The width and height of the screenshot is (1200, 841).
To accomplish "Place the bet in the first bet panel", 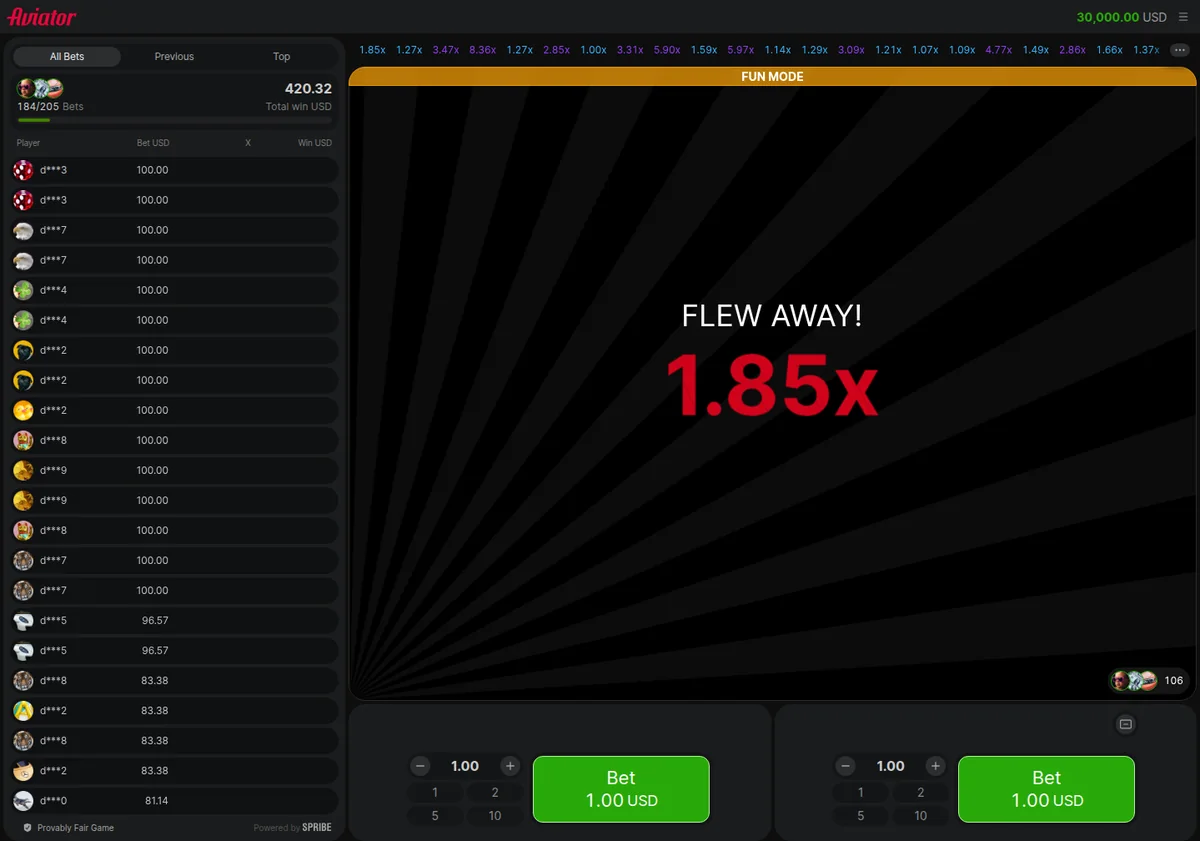I will pyautogui.click(x=621, y=789).
